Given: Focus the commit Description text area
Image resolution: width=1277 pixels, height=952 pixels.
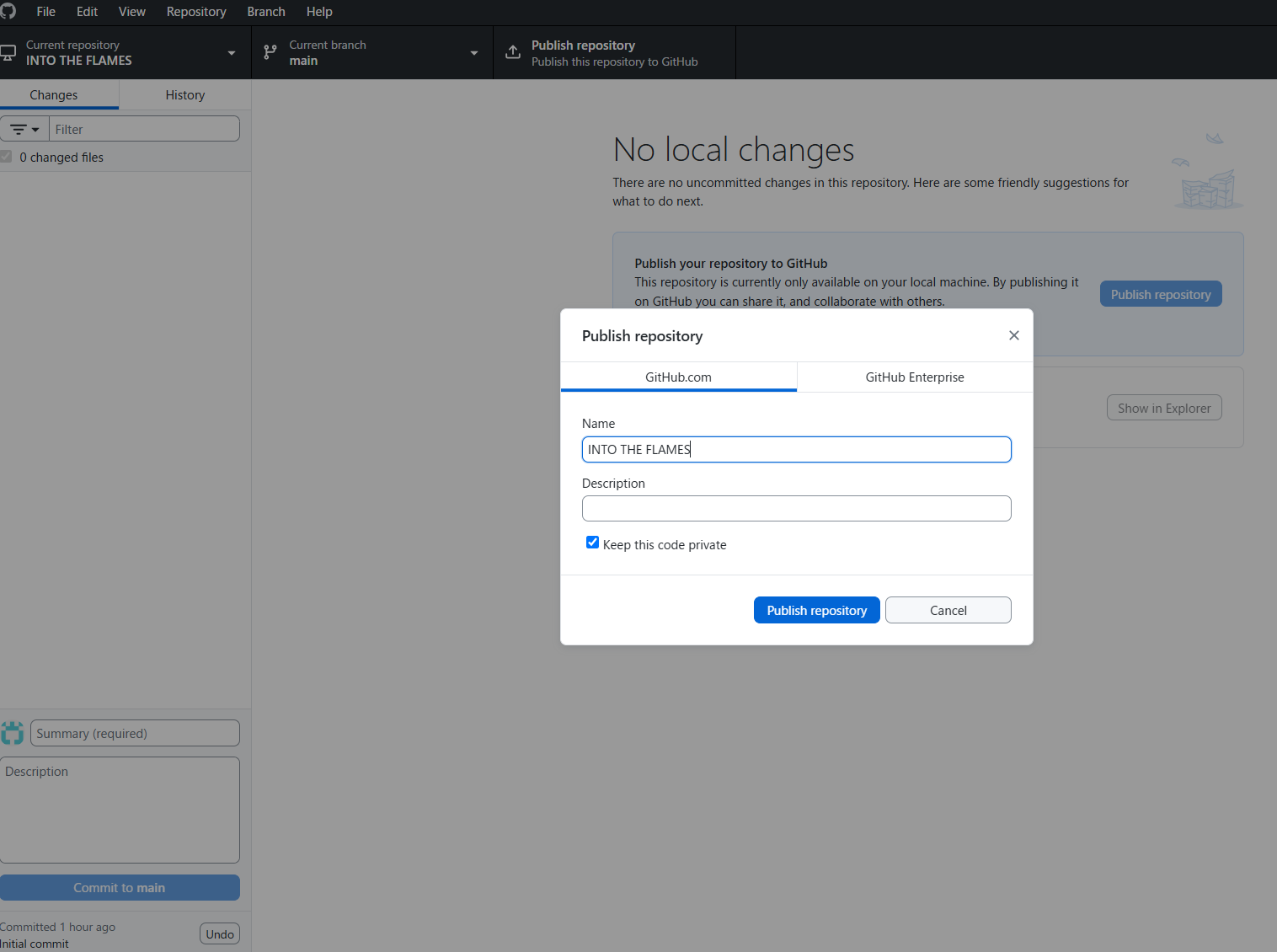Looking at the screenshot, I should point(120,810).
